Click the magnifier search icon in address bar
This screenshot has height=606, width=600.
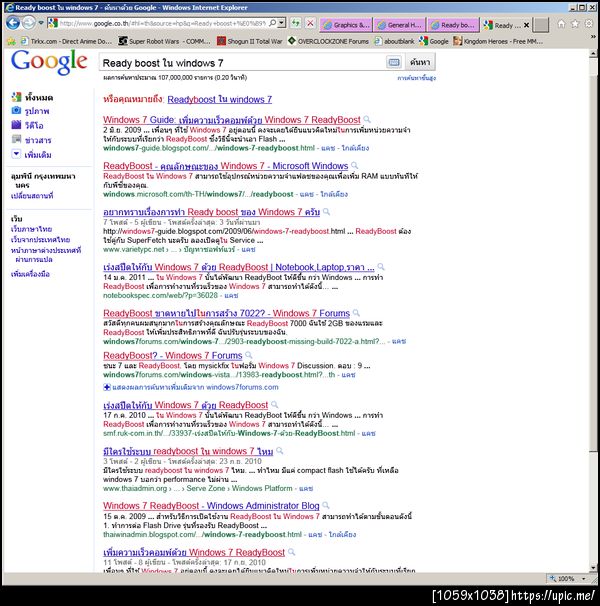pyautogui.click(x=273, y=23)
